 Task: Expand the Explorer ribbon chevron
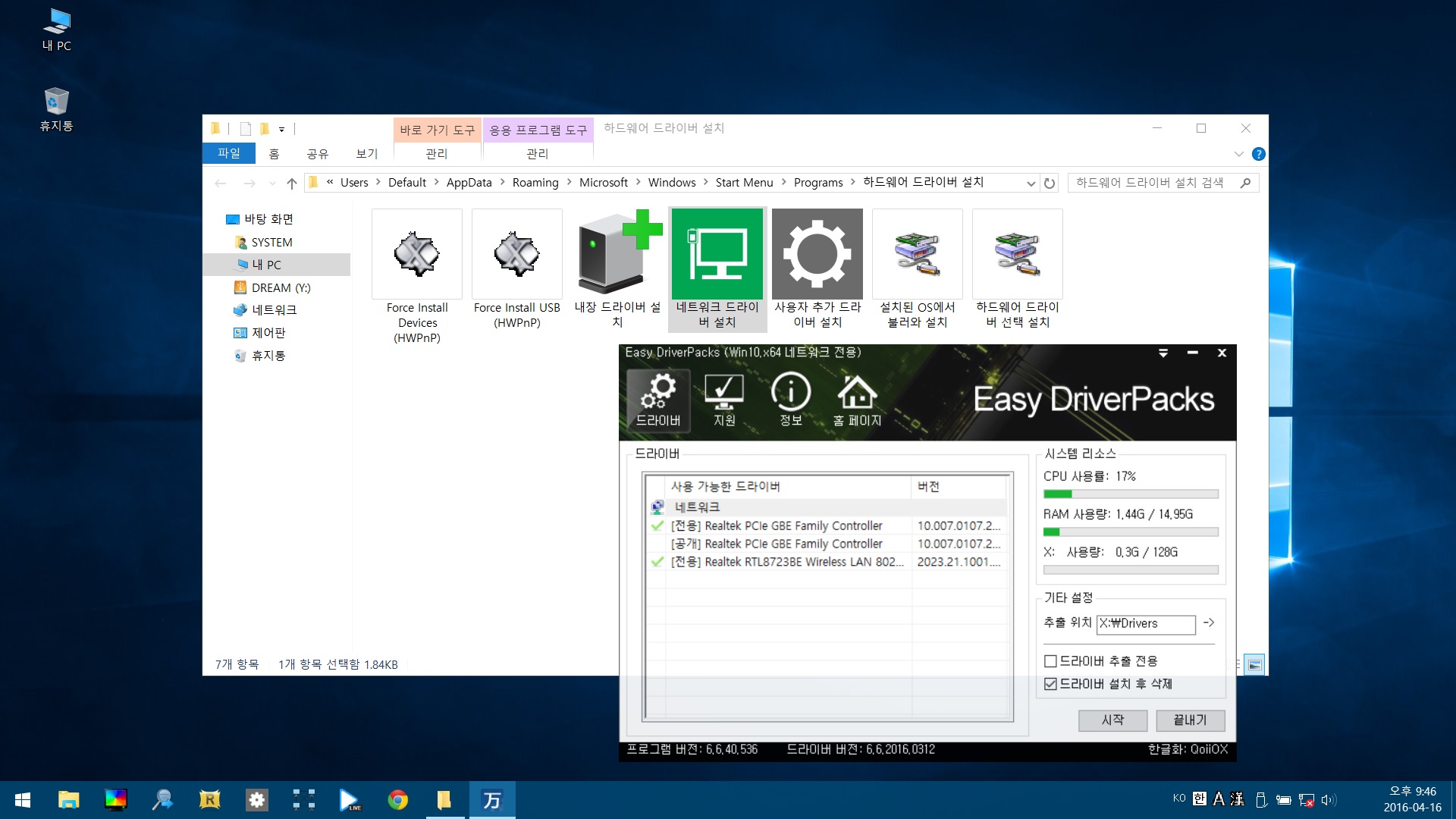tap(1238, 154)
